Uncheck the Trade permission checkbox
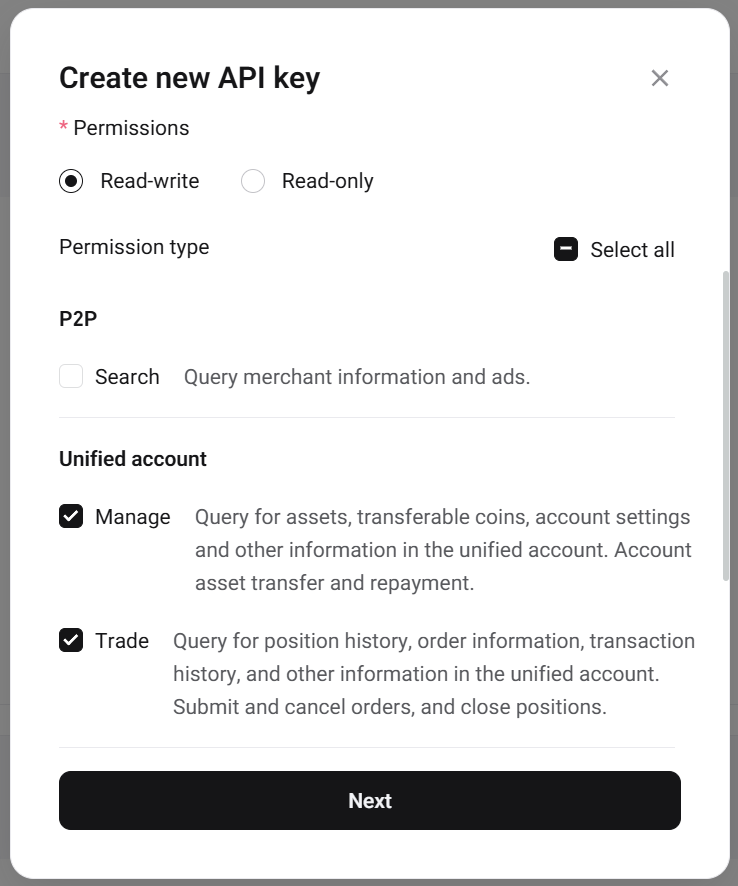The height and width of the screenshot is (886, 738). point(71,640)
